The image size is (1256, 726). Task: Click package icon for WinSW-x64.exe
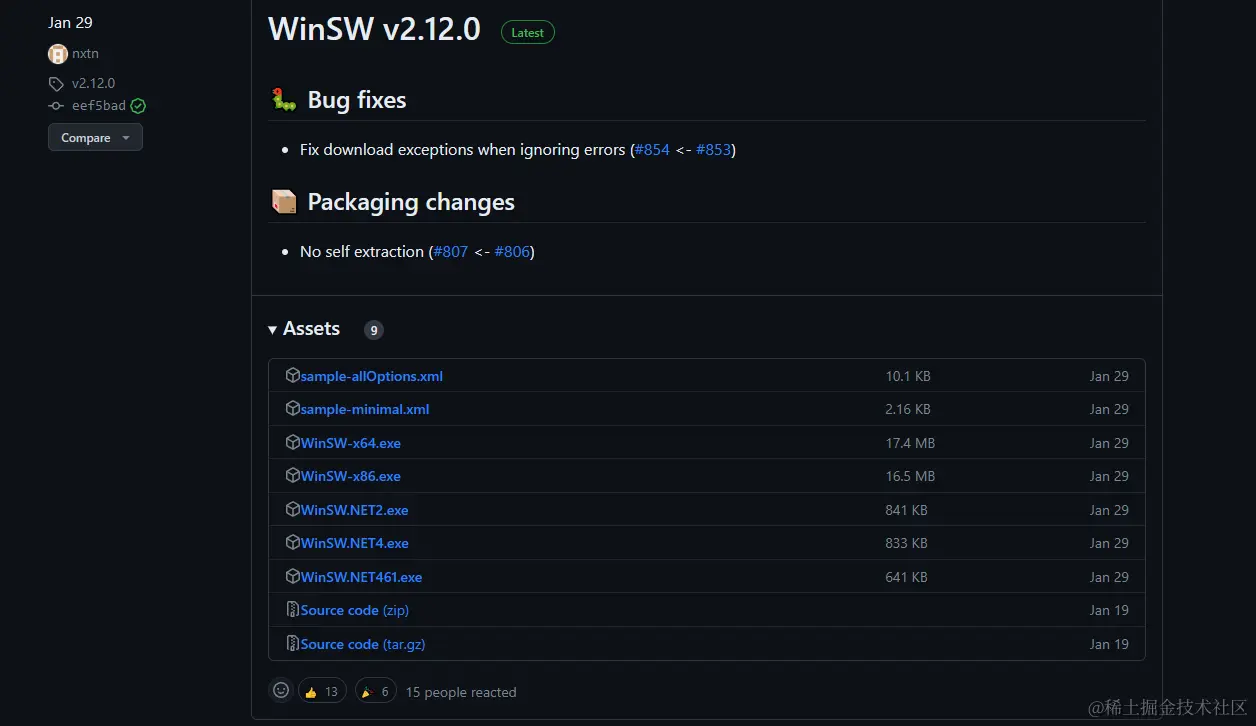(293, 443)
